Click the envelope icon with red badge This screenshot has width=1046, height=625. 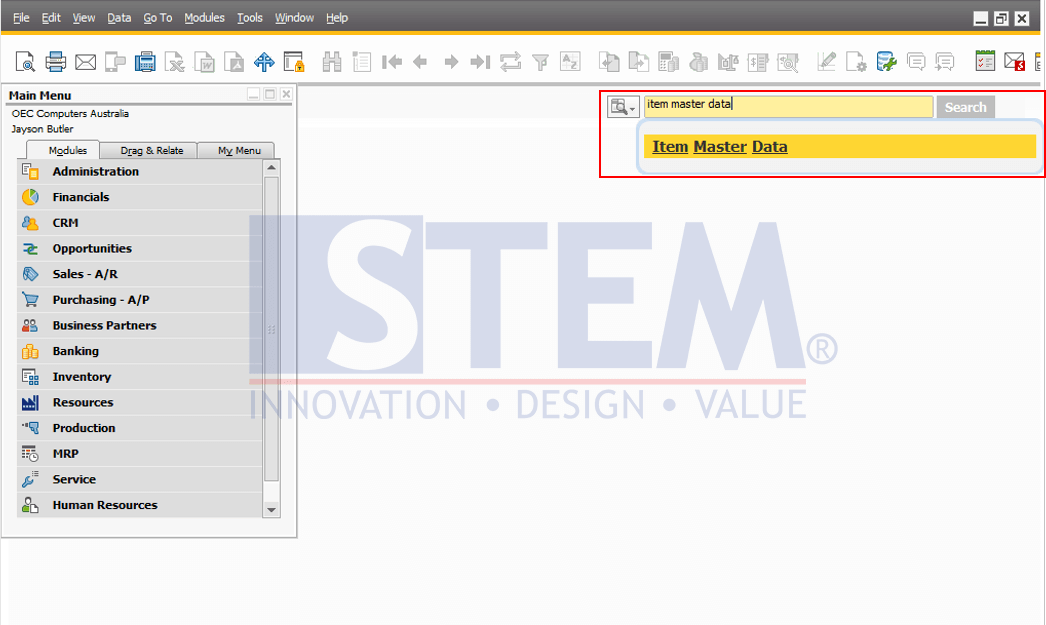(x=1015, y=62)
